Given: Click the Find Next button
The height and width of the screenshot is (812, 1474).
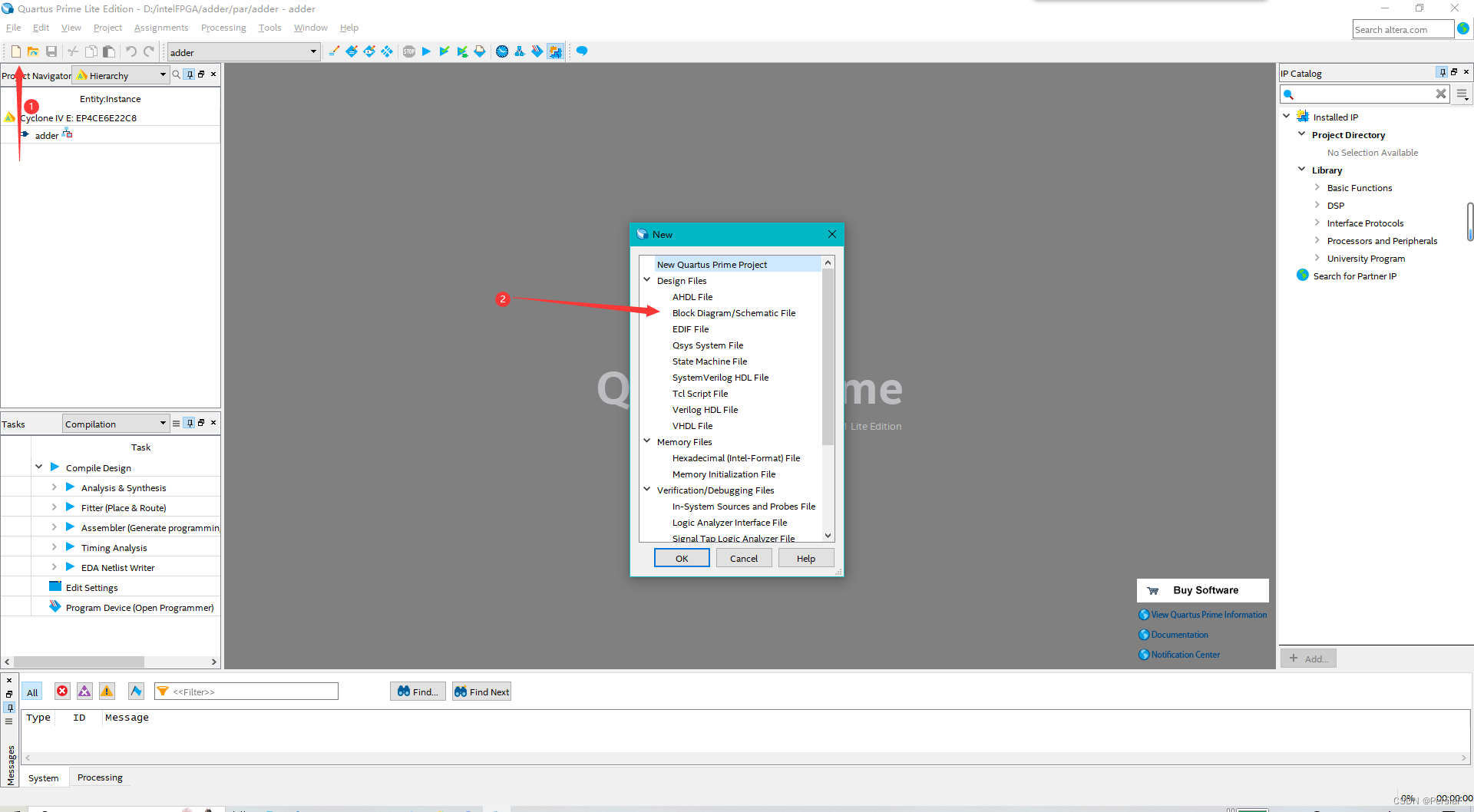Looking at the screenshot, I should [x=481, y=692].
